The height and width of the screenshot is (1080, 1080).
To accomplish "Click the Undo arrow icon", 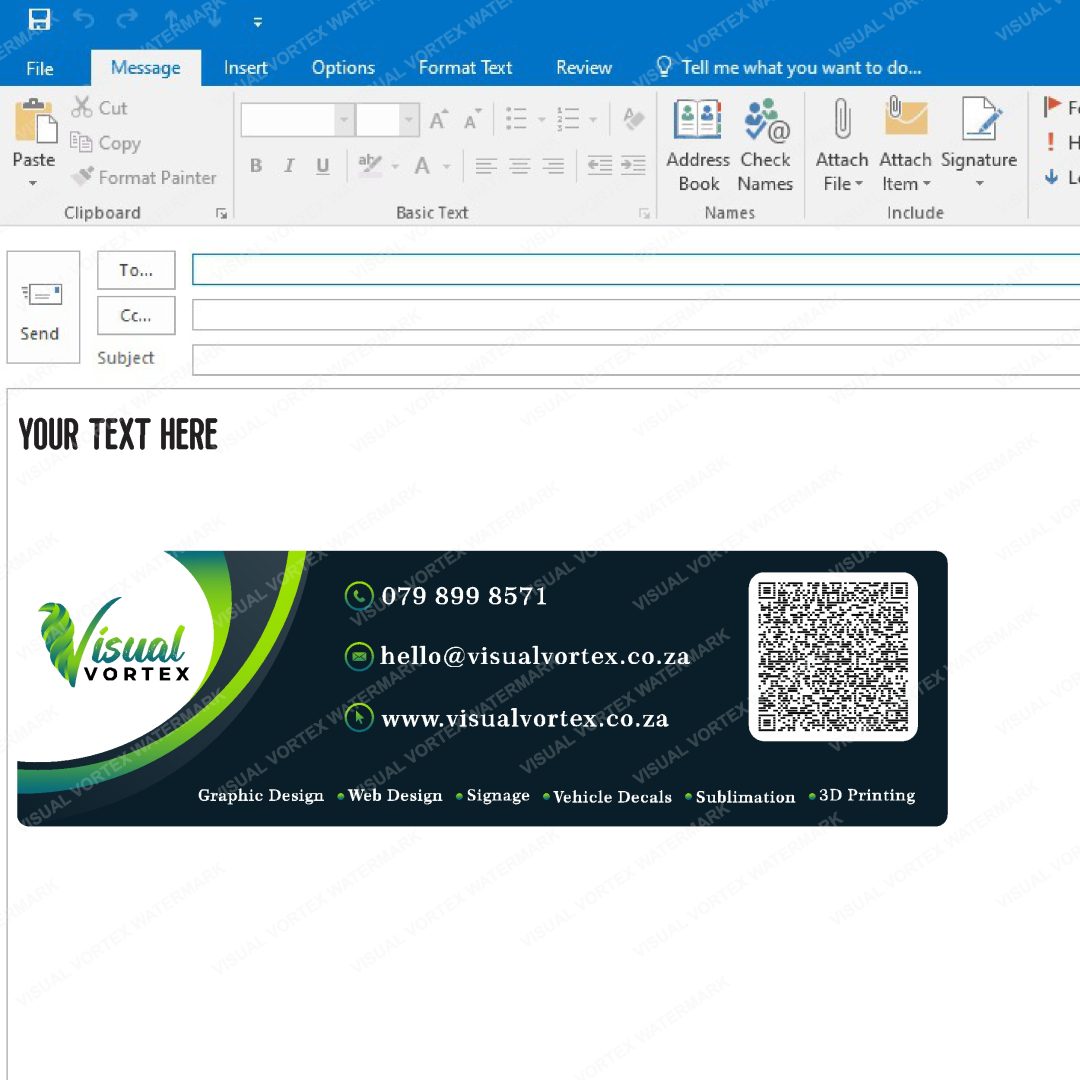I will 83,19.
